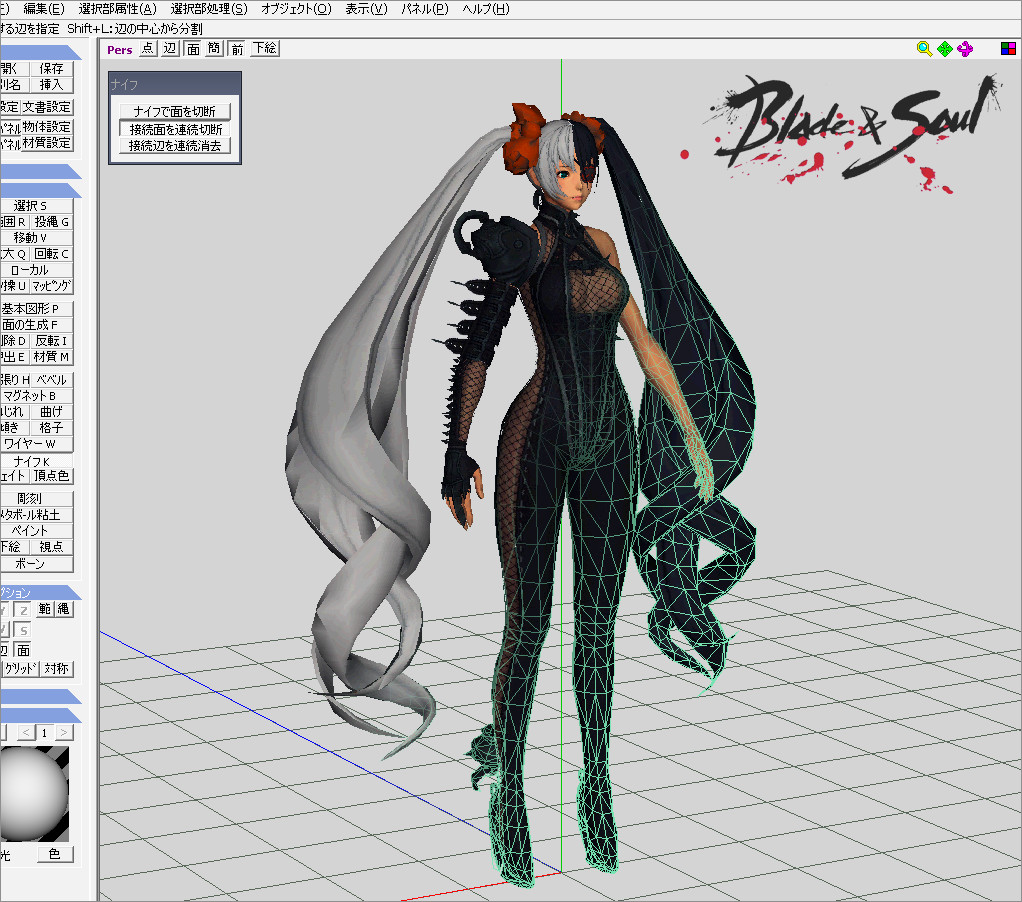Click the magnifier zoom icon above the viewport
1022x902 pixels.
click(x=924, y=48)
